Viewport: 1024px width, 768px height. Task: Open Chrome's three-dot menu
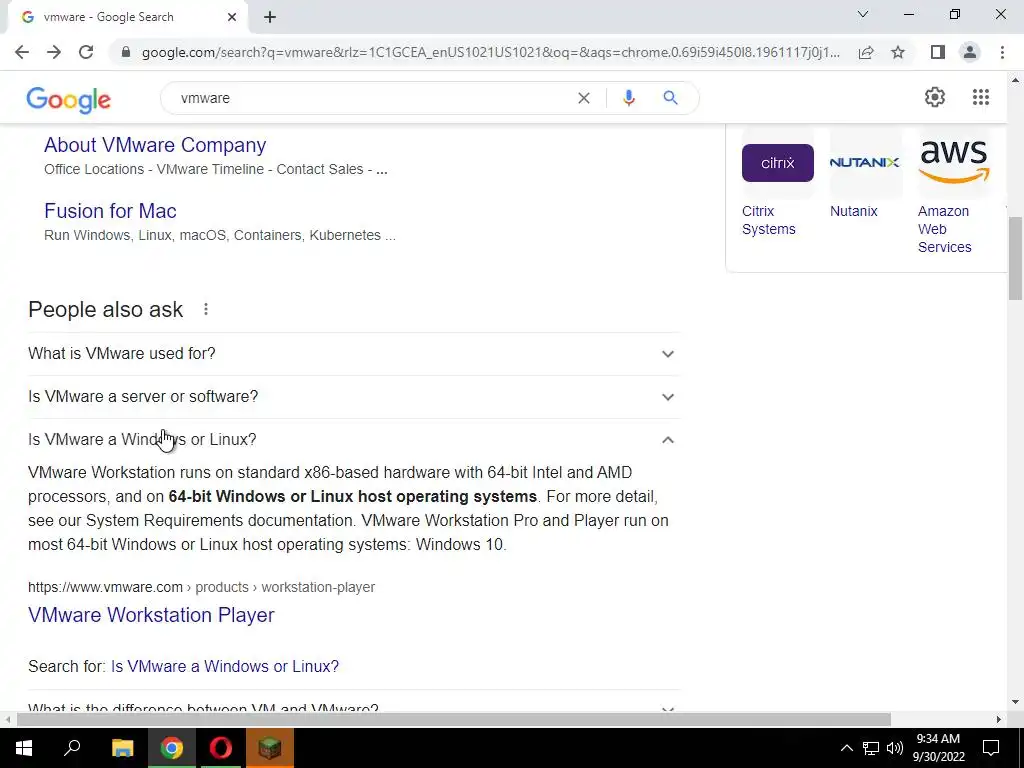(1002, 52)
